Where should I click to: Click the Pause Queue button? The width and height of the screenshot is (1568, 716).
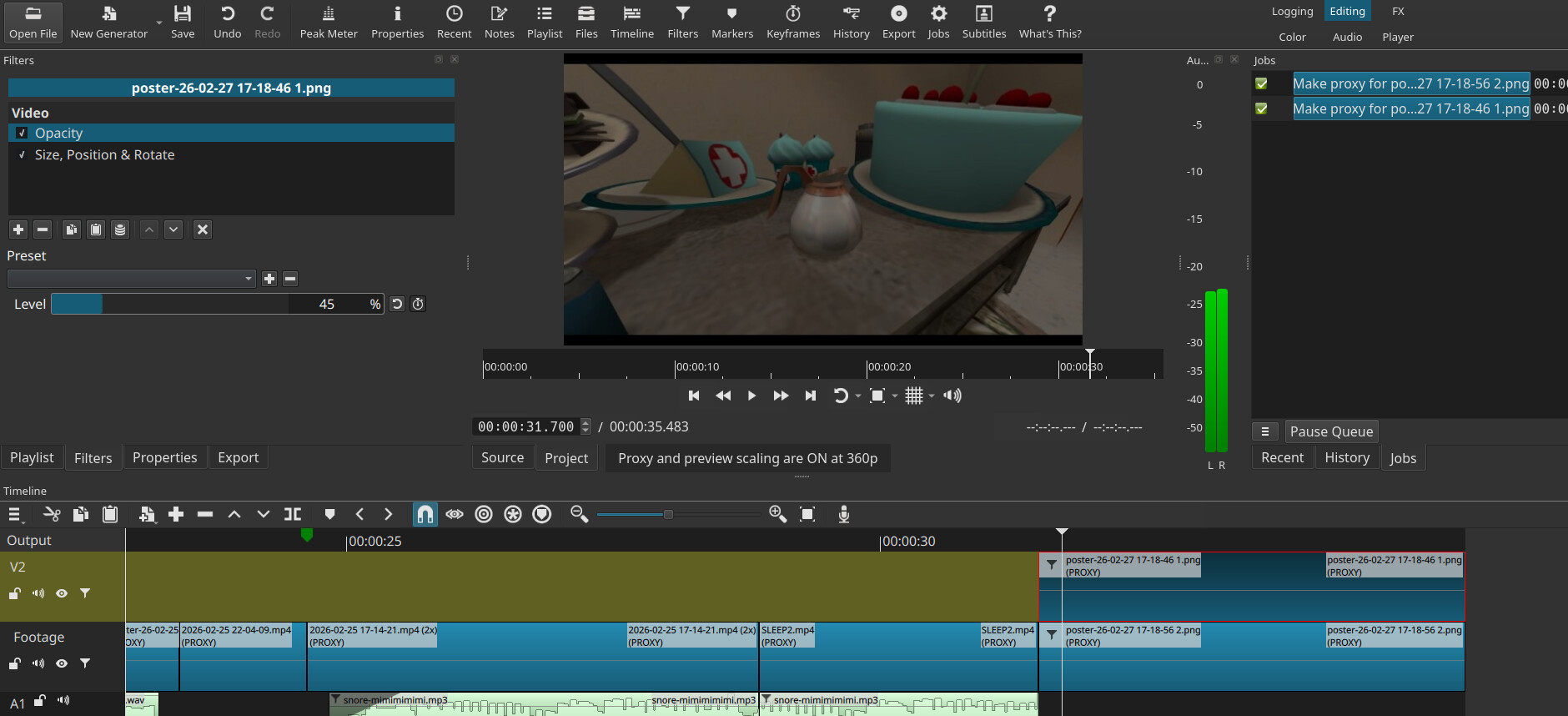click(x=1330, y=431)
